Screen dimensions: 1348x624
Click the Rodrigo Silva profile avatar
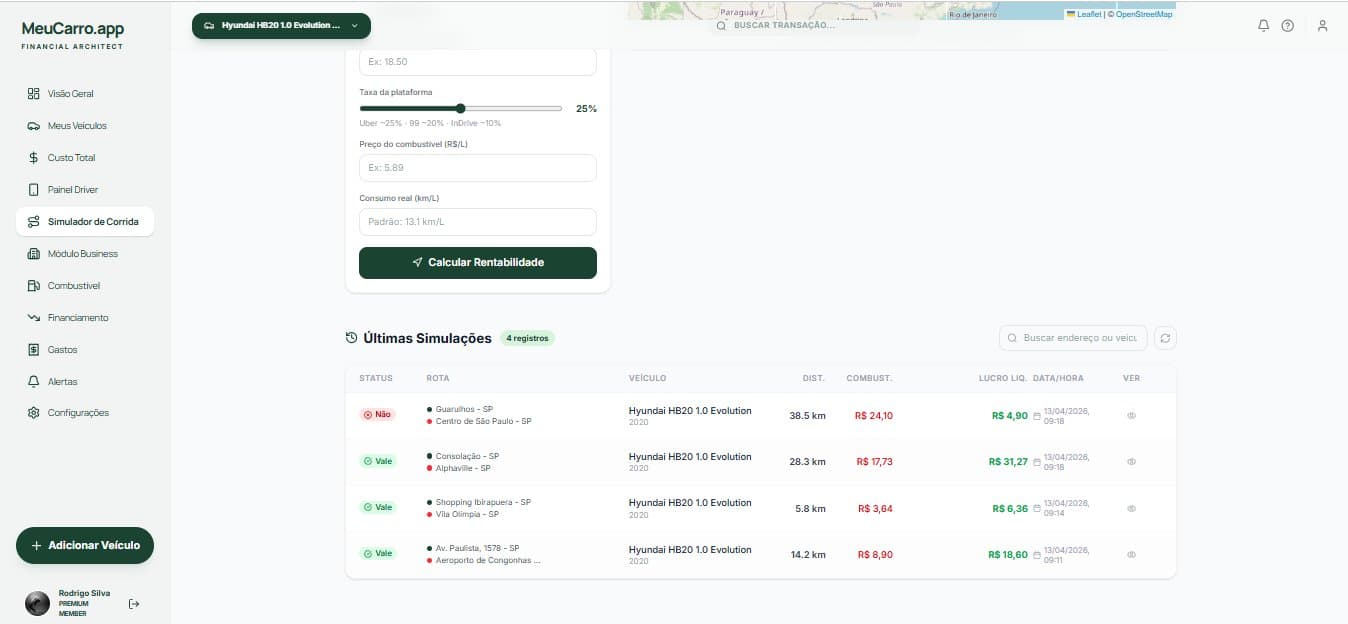pos(37,603)
